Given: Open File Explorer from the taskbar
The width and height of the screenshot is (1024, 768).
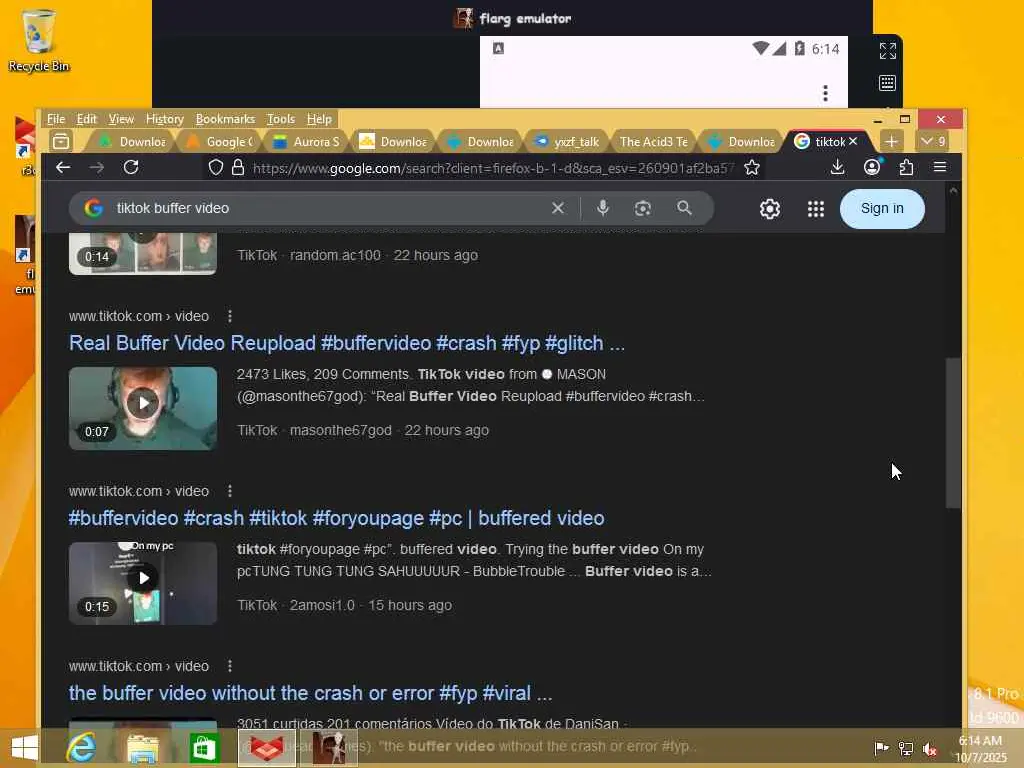Looking at the screenshot, I should (142, 748).
